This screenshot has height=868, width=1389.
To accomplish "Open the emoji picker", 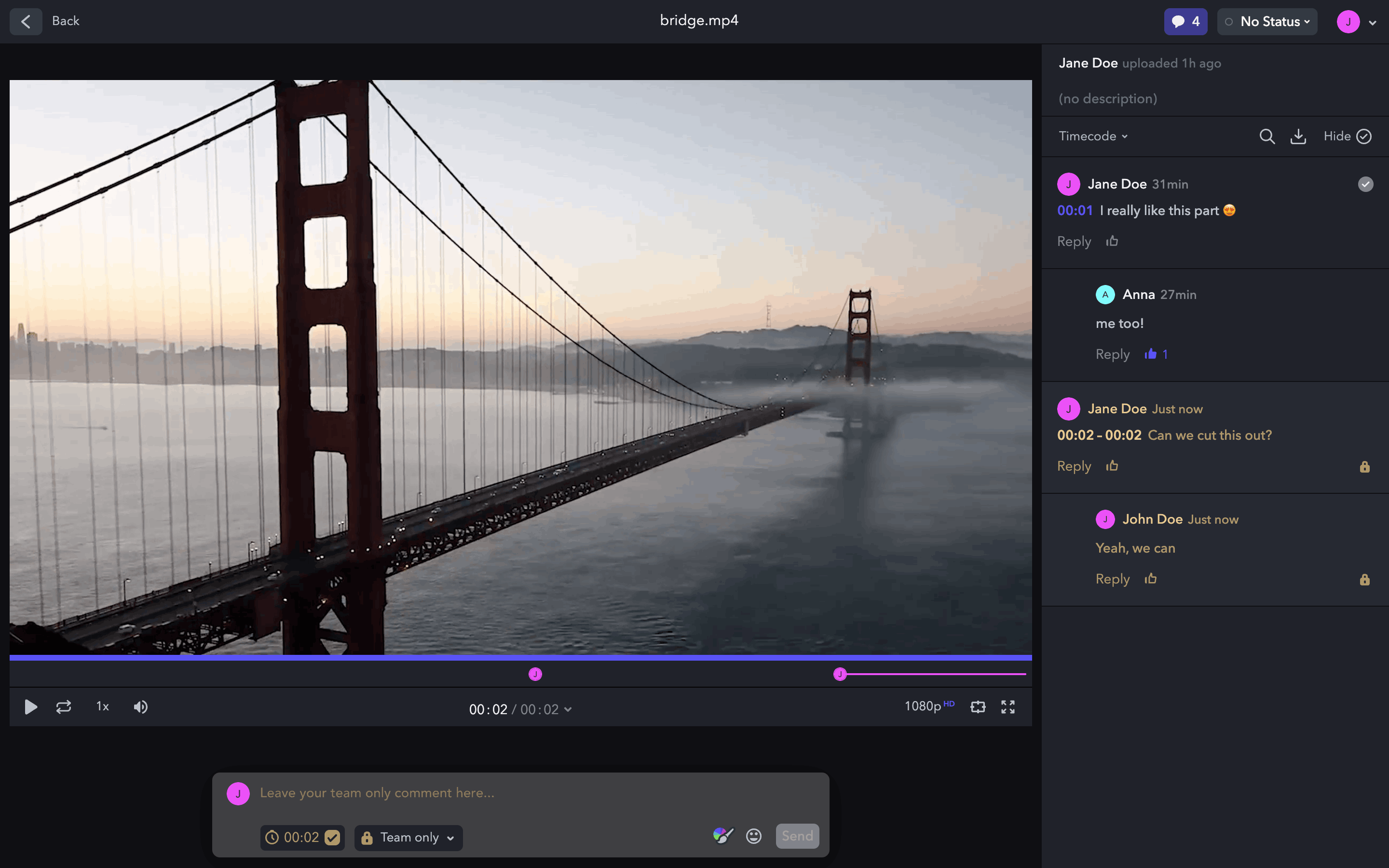I will coord(754,836).
